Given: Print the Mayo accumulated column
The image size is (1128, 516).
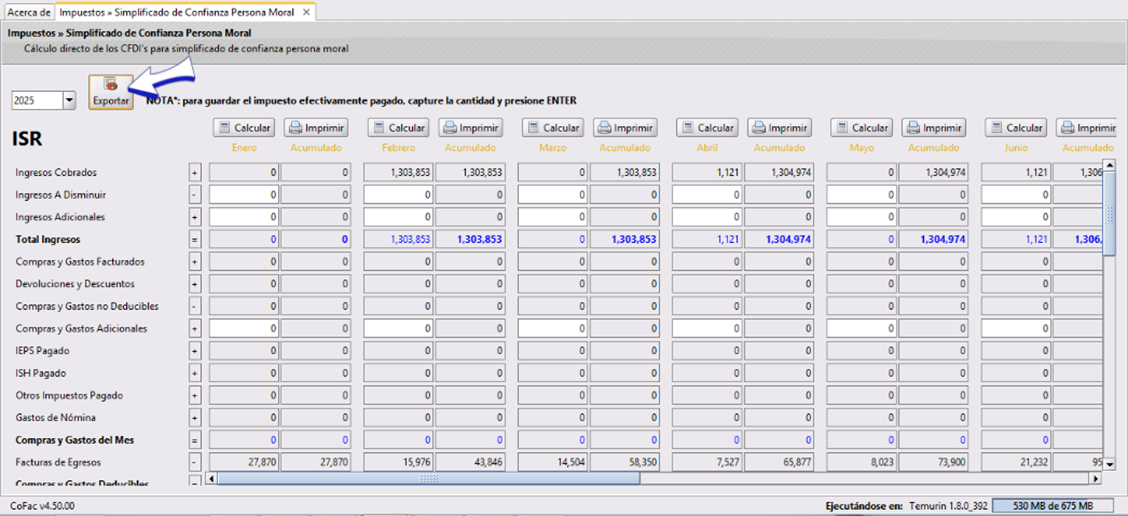Looking at the screenshot, I should (934, 128).
